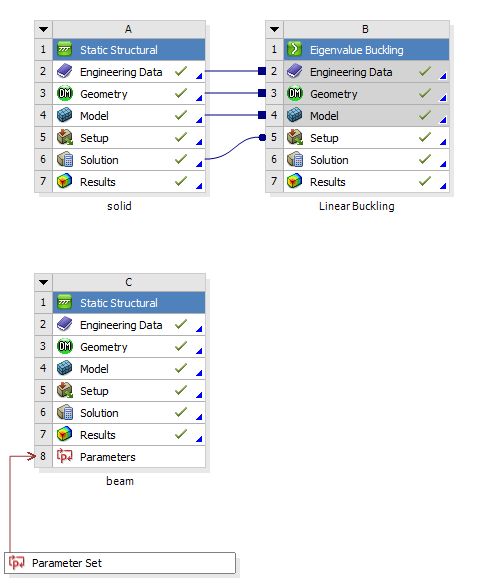Open the system A dropdown arrow menu
This screenshot has height=584, width=489.
44,29
